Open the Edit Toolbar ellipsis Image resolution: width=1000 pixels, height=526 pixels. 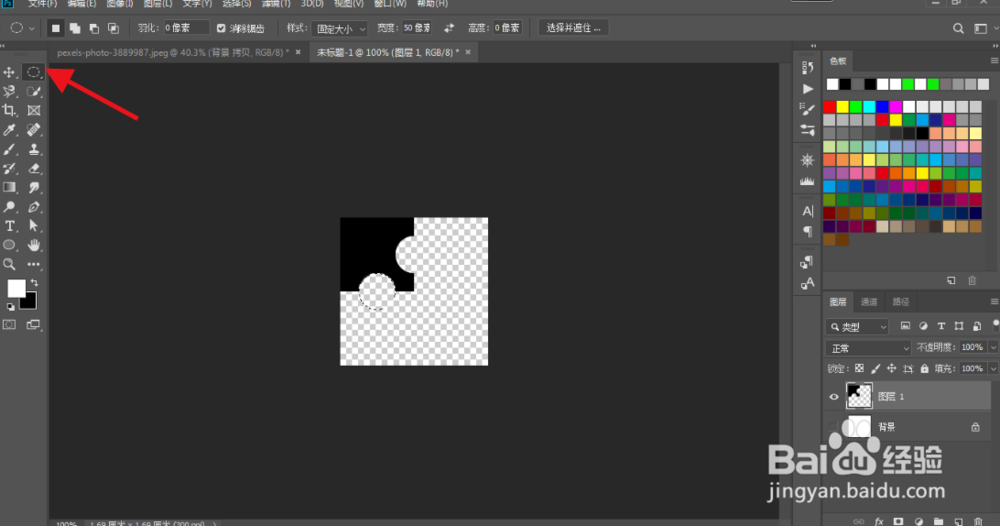pos(33,264)
